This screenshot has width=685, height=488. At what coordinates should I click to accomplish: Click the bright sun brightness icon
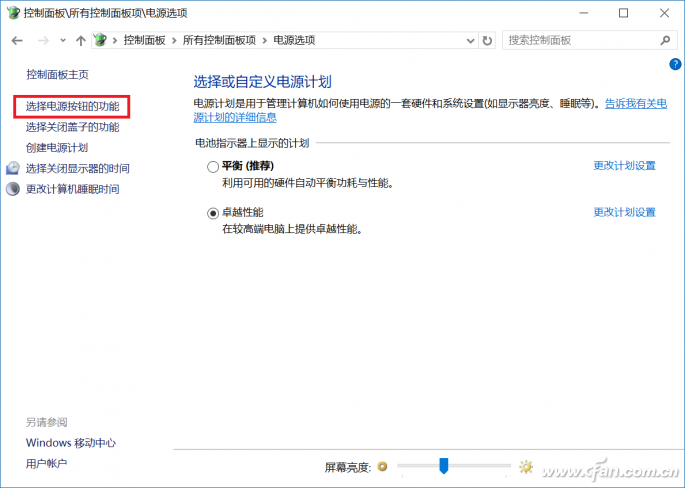click(x=526, y=467)
